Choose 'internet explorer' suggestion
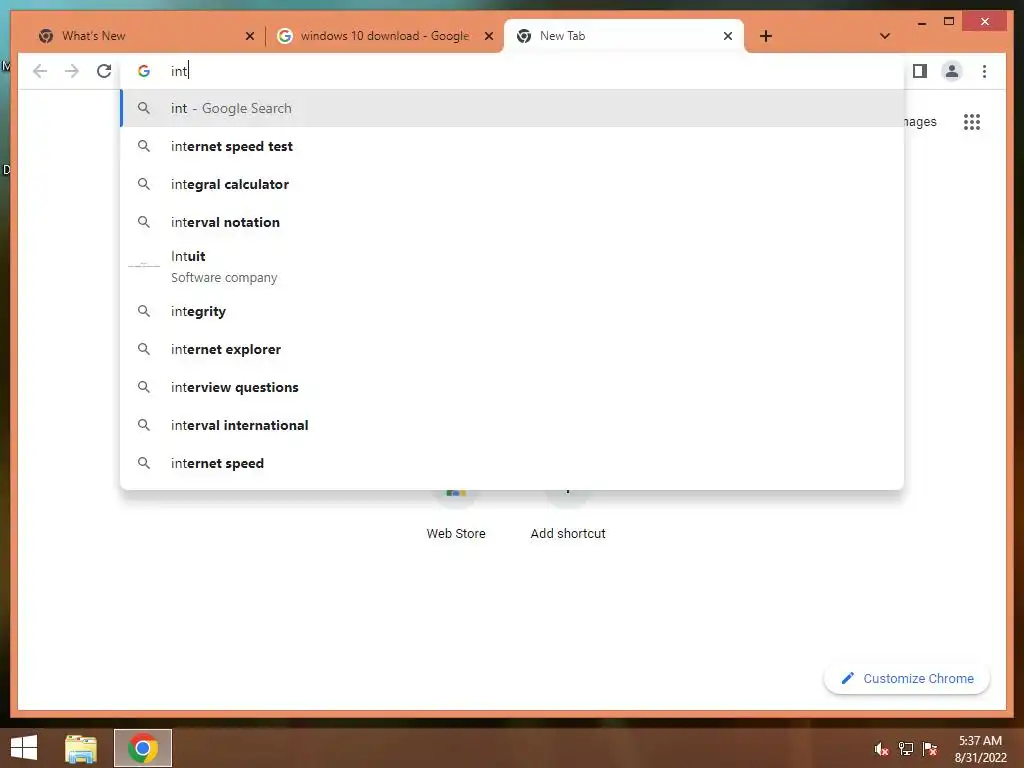 pos(512,349)
